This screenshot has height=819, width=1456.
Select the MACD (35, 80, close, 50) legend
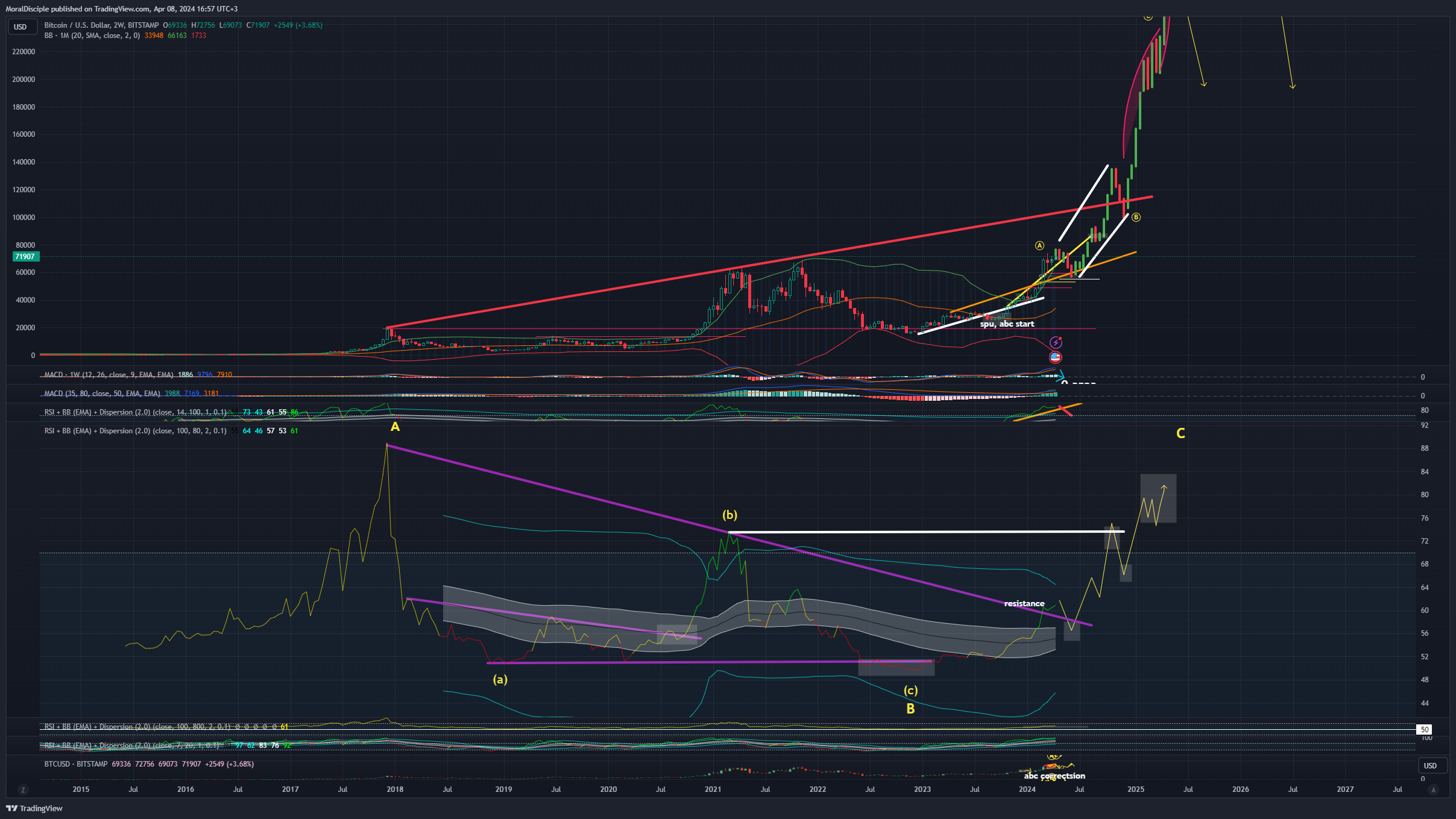coord(102,394)
